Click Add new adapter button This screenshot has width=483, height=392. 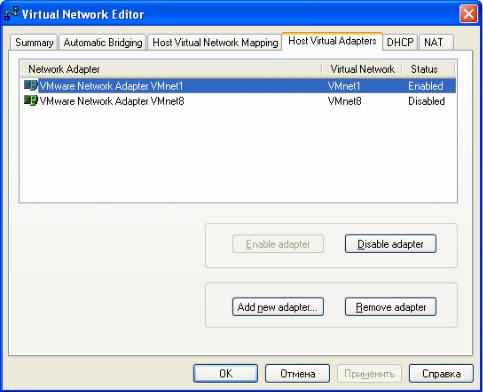click(x=278, y=307)
